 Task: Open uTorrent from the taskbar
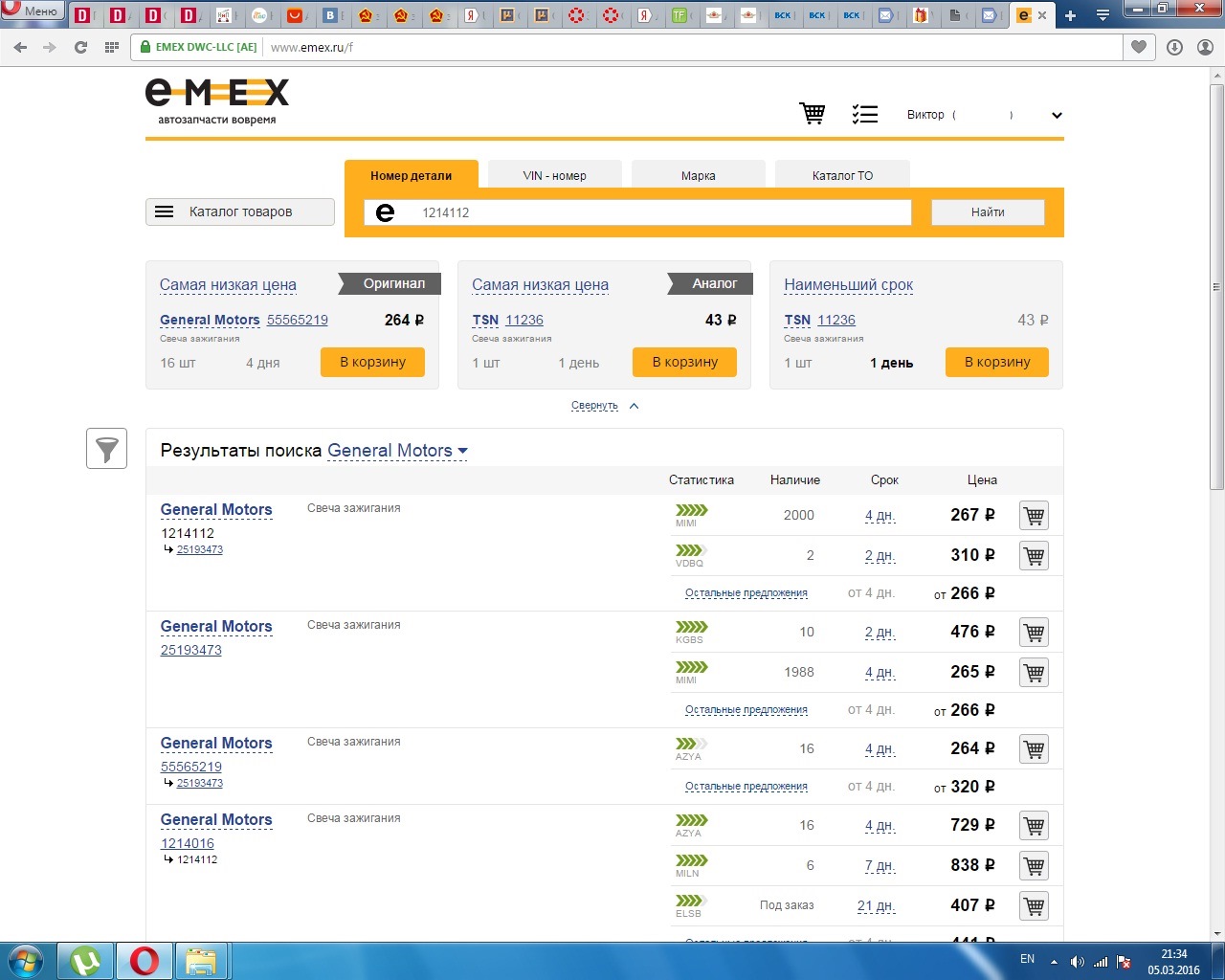pos(85,961)
